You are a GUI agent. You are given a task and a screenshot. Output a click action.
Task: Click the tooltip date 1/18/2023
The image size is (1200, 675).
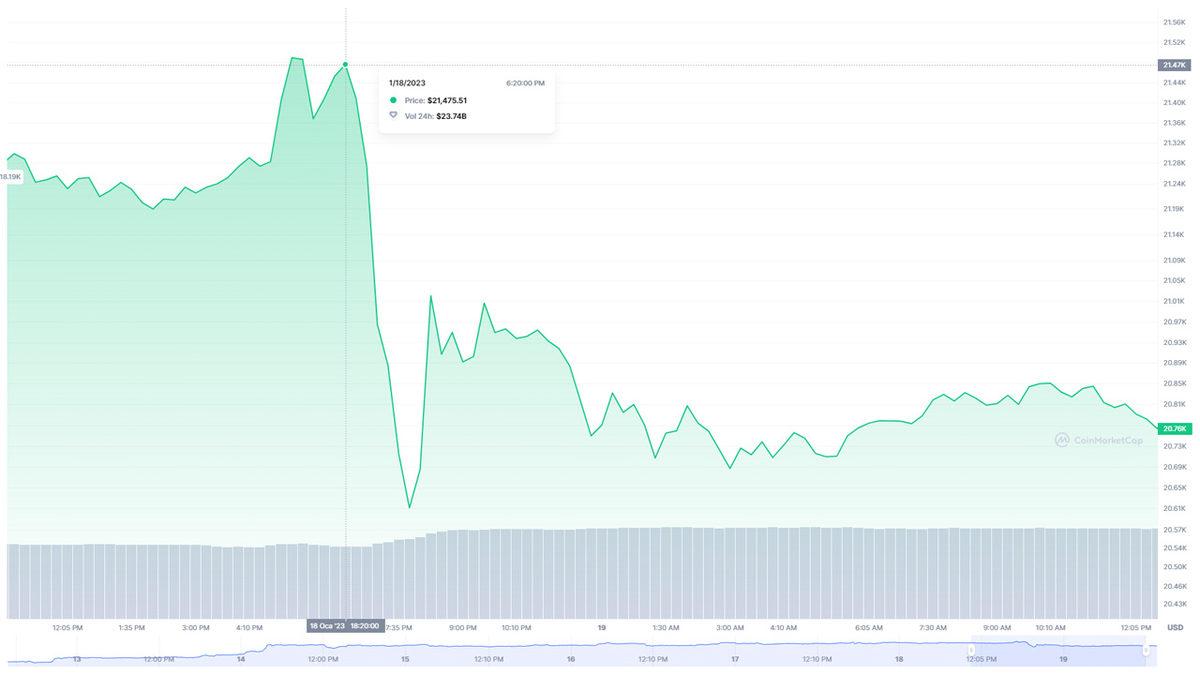pyautogui.click(x=407, y=83)
